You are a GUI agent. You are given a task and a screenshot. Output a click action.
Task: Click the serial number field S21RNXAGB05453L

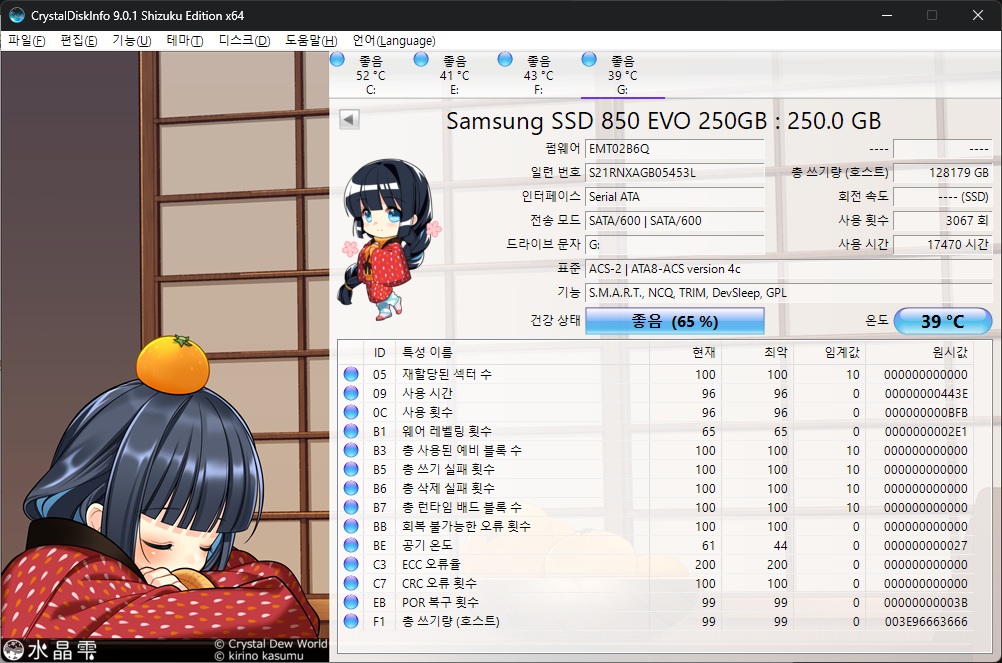(675, 172)
